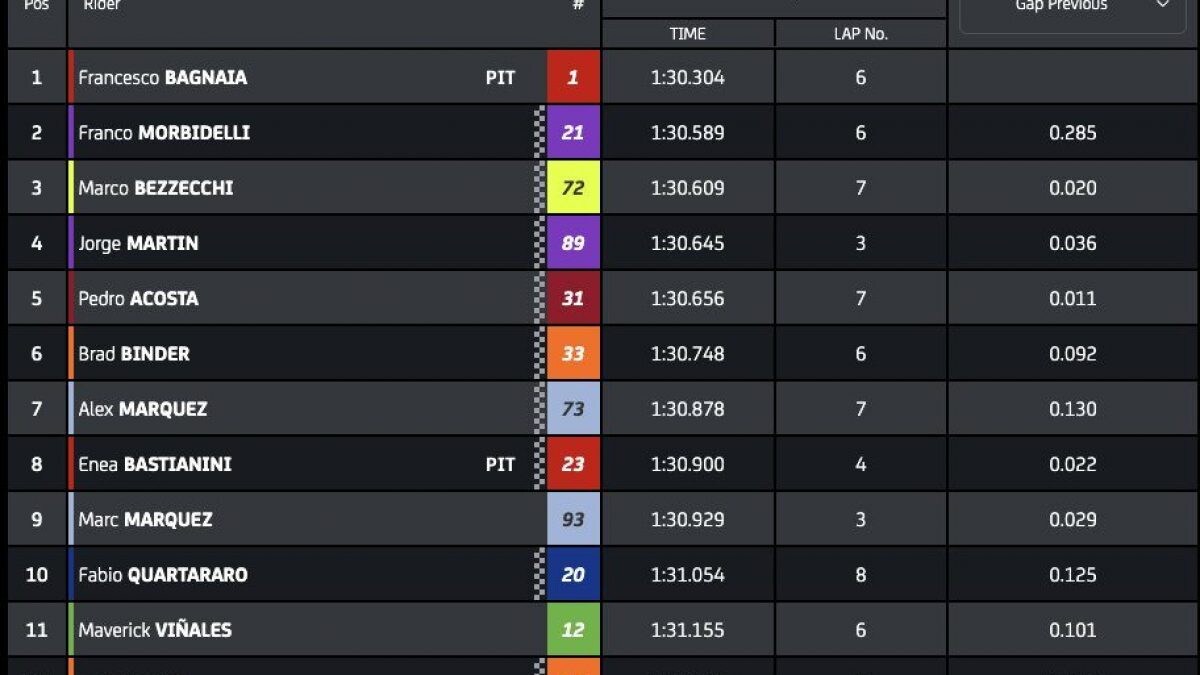This screenshot has height=675, width=1200.
Task: Click Viñales' green number 12 badge
Action: 573,630
